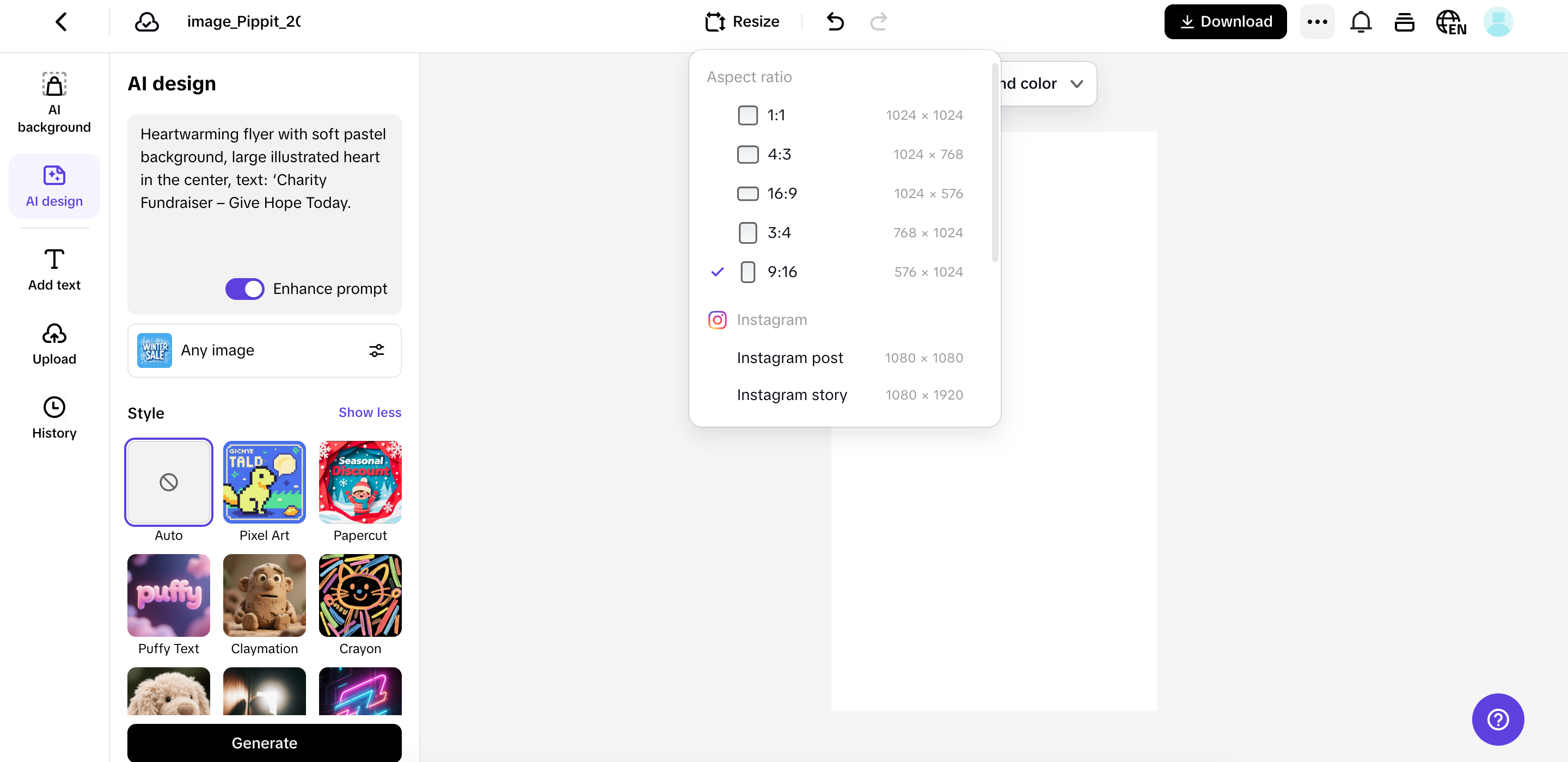Toggle the Enhance prompt switch
Screen dimensions: 1568x762
coord(244,288)
